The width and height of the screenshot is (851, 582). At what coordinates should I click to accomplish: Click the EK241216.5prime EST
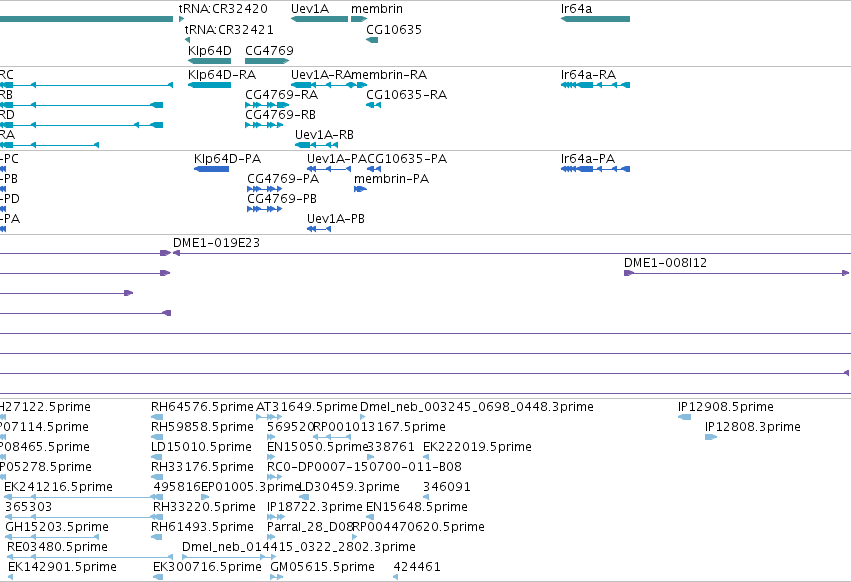pyautogui.click(x=84, y=497)
